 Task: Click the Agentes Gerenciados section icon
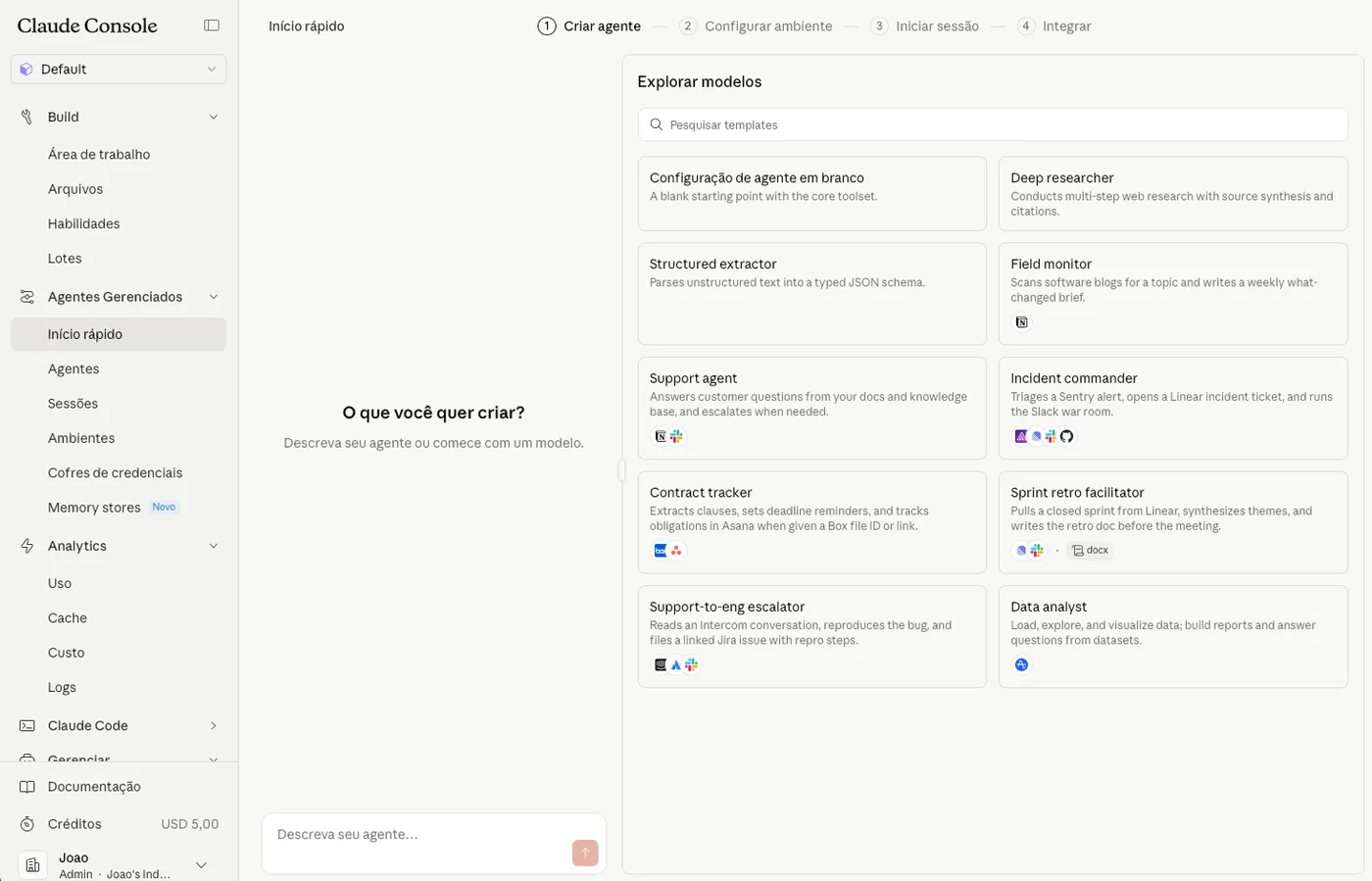tap(27, 297)
